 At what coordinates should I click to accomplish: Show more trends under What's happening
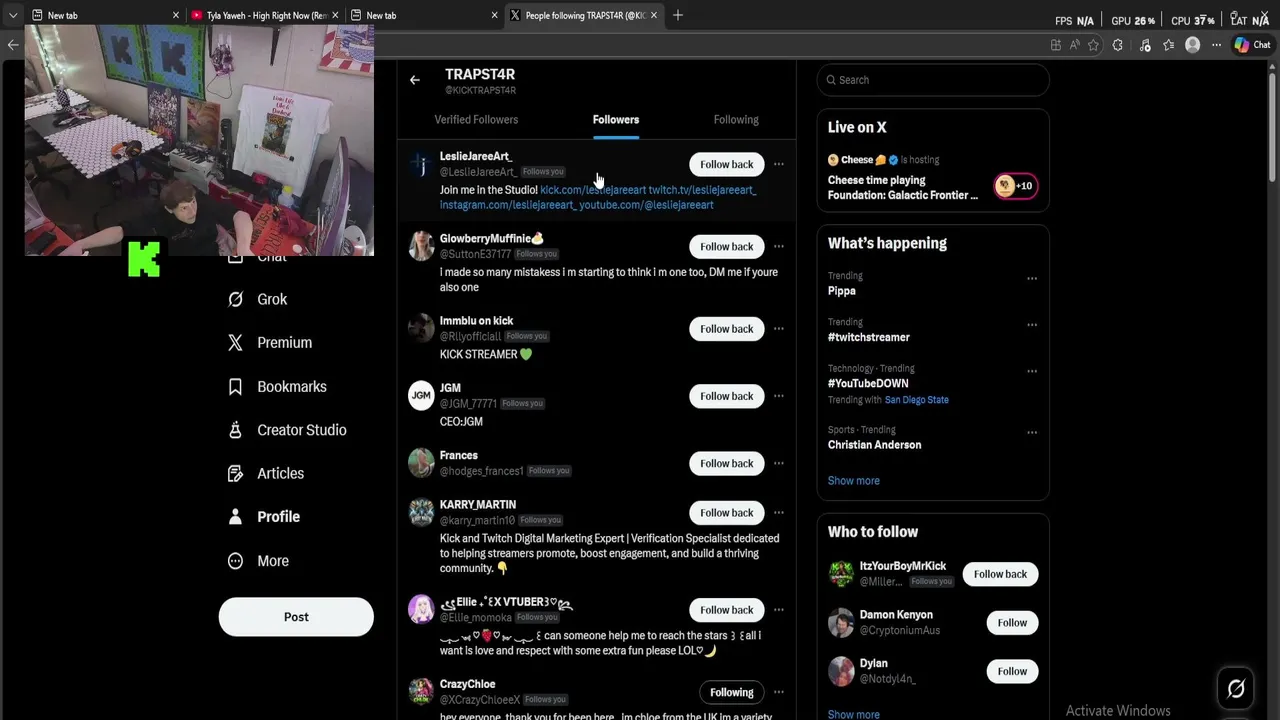coord(854,481)
